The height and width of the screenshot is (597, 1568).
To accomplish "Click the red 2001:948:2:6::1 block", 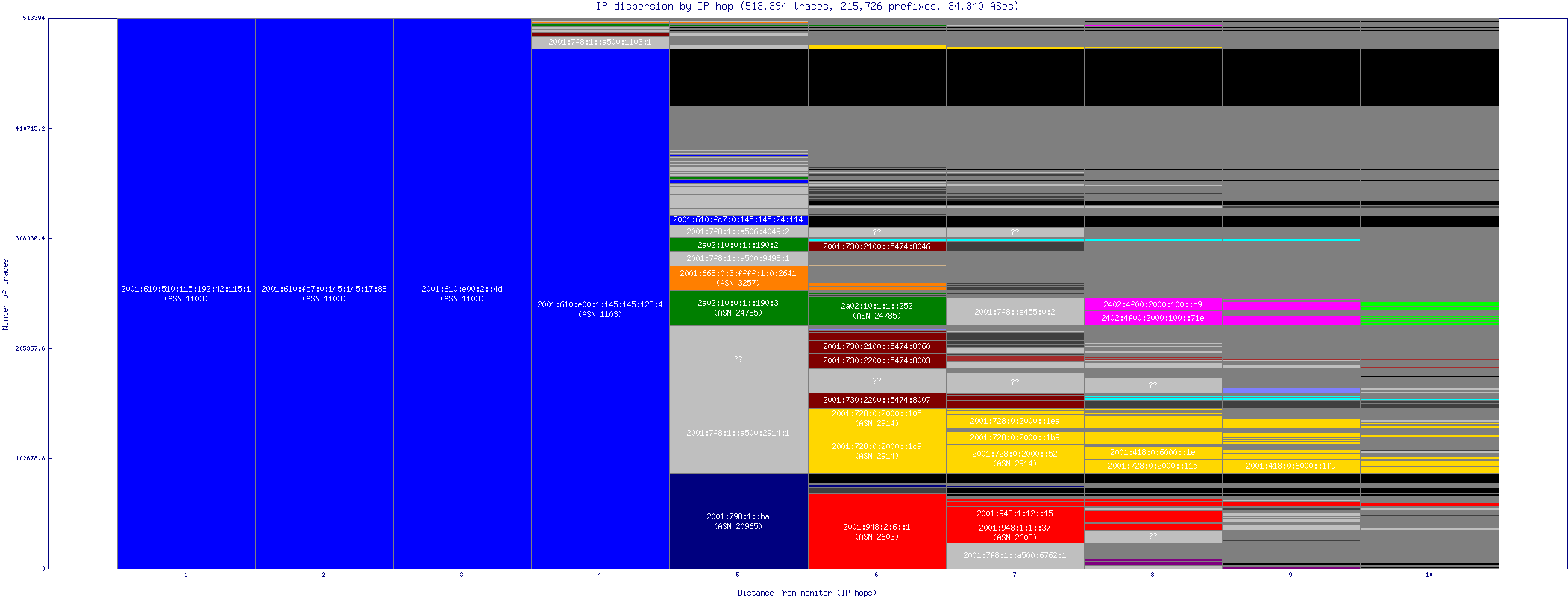I will (877, 531).
